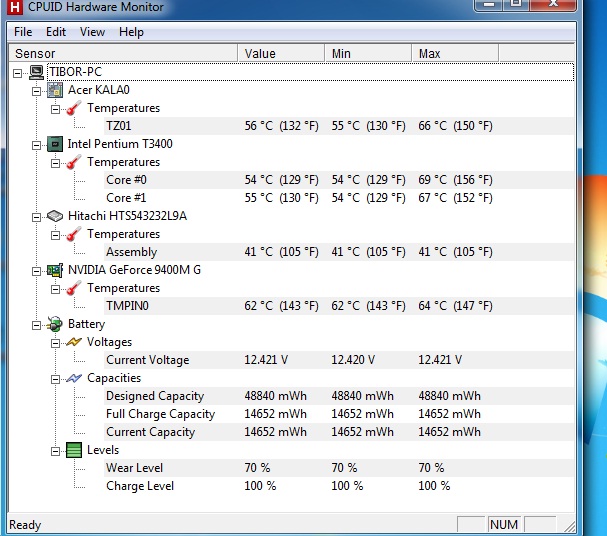Click Wear Level max value 70 %
This screenshot has width=607, height=536.
(431, 468)
